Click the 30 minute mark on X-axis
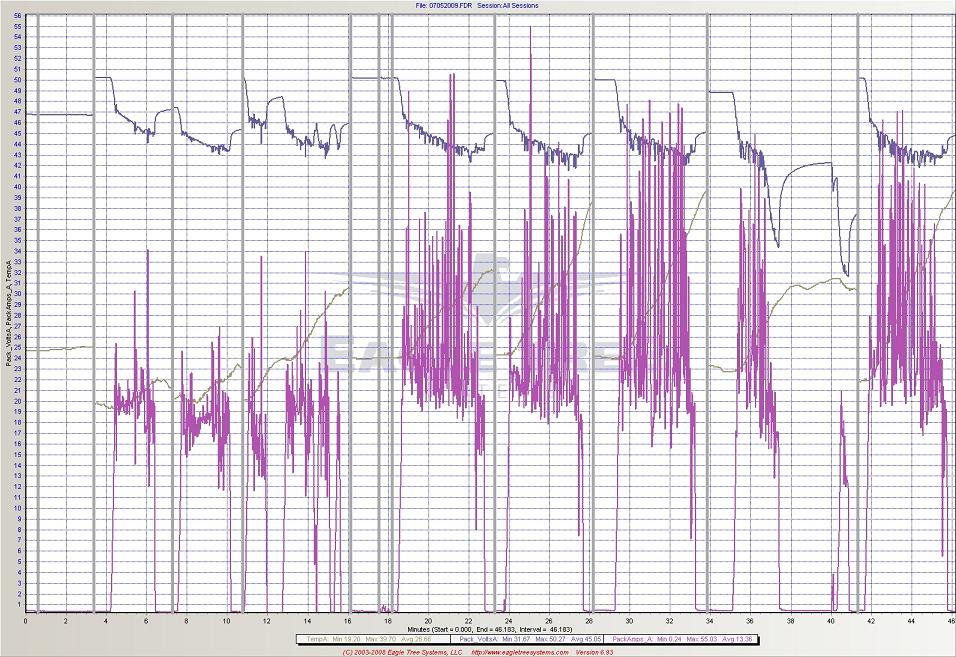Screen dimensions: 956x657 [x=630, y=621]
